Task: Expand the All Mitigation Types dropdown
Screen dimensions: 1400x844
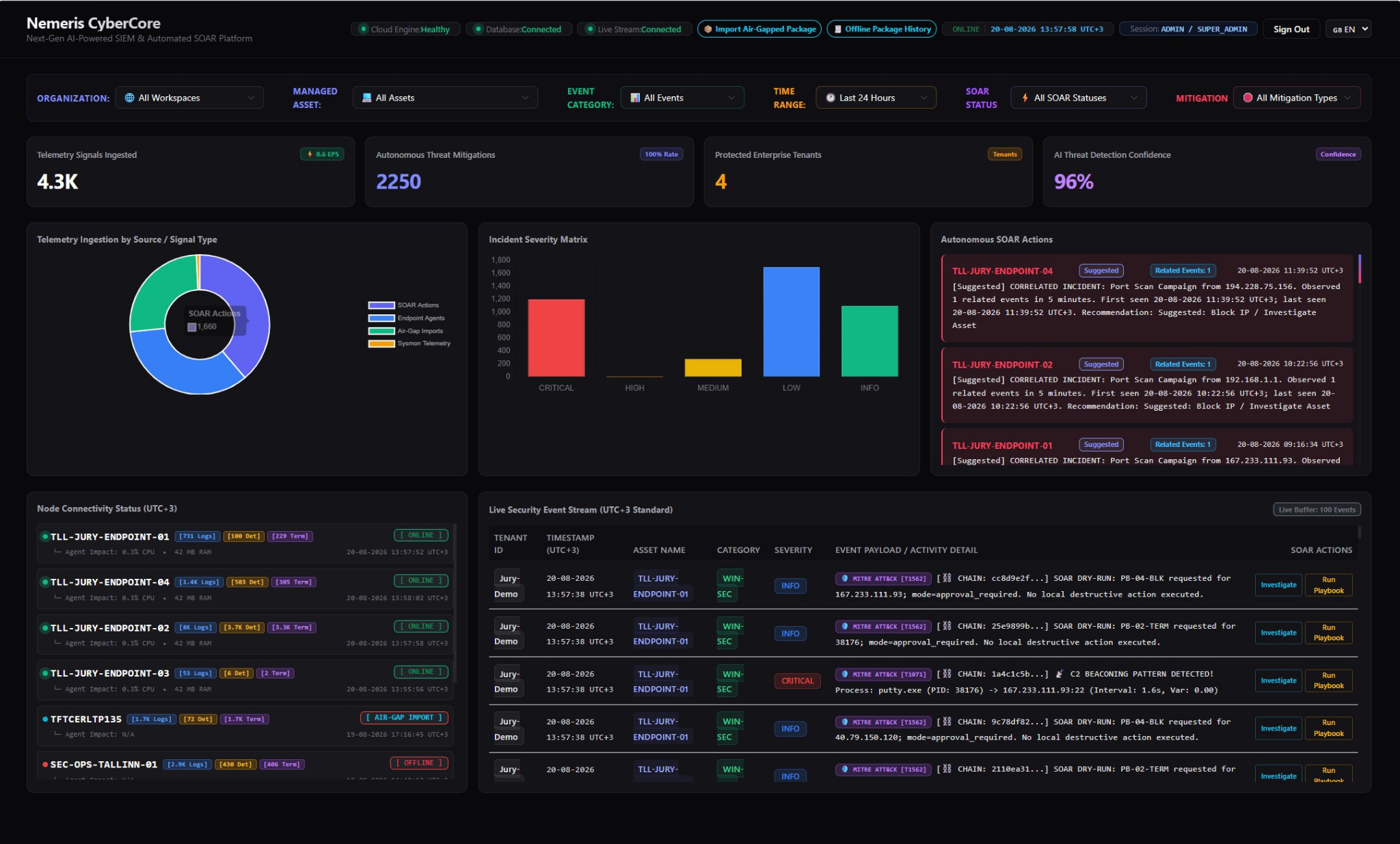Action: 1296,98
